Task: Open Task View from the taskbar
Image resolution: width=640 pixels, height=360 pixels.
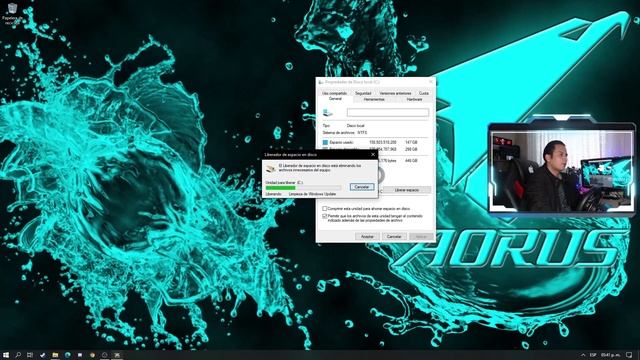Action: pos(30,355)
